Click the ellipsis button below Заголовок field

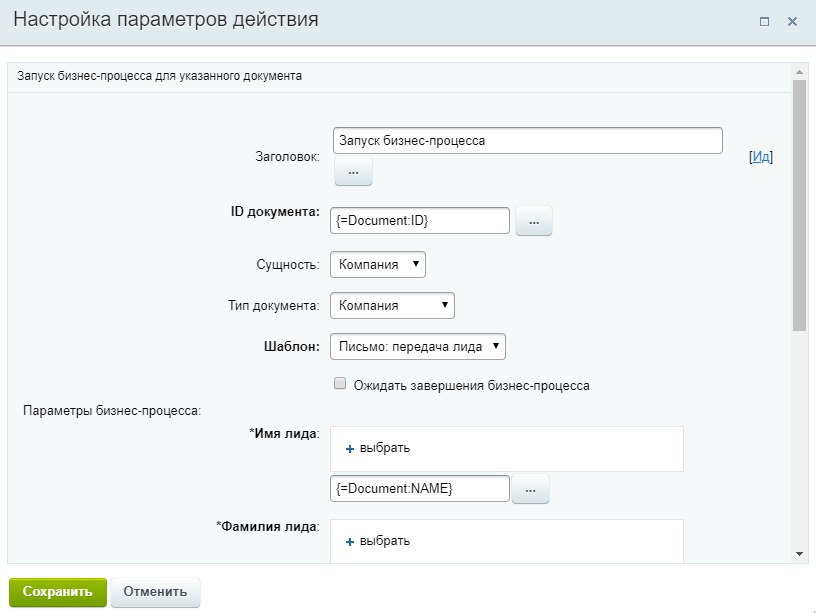pyautogui.click(x=353, y=171)
